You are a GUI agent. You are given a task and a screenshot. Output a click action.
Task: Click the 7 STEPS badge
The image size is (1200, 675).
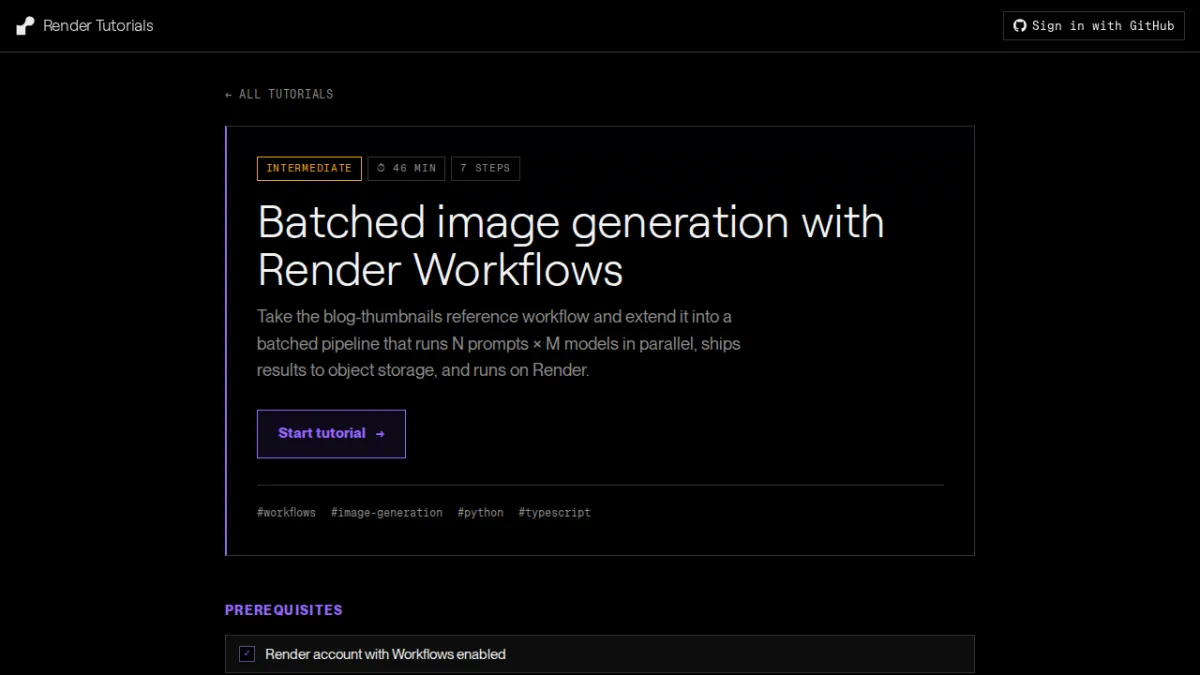point(485,168)
